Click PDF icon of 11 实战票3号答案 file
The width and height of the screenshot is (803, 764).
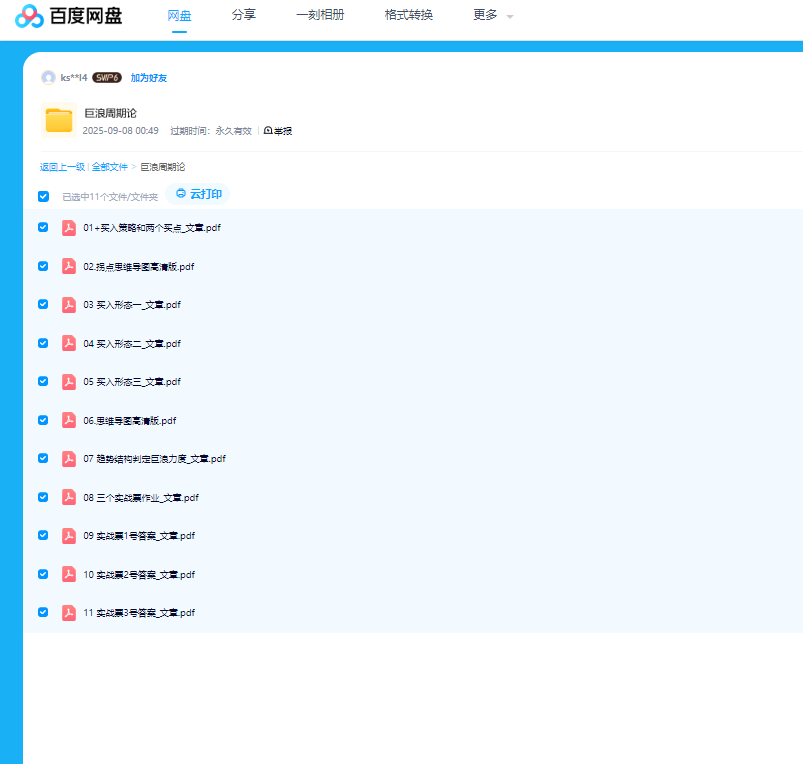[69, 612]
